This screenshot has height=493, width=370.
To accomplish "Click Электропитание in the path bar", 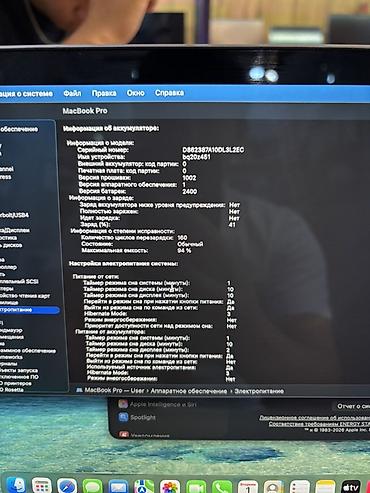I will 259,391.
